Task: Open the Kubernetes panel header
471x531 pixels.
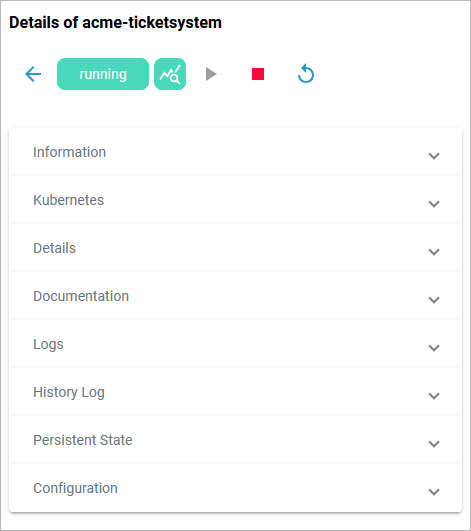Action: pyautogui.click(x=235, y=200)
